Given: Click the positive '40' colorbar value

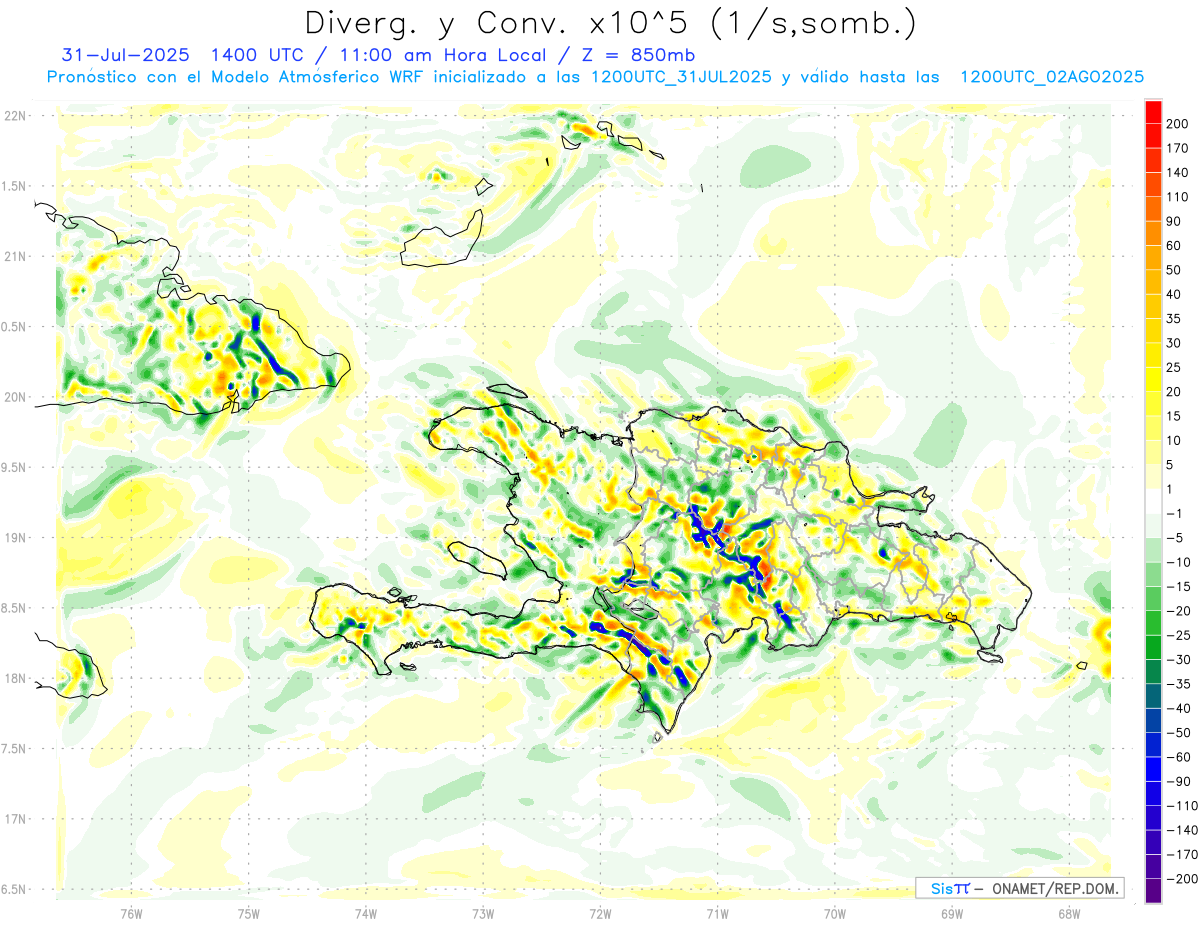Looking at the screenshot, I should coord(1174,294).
